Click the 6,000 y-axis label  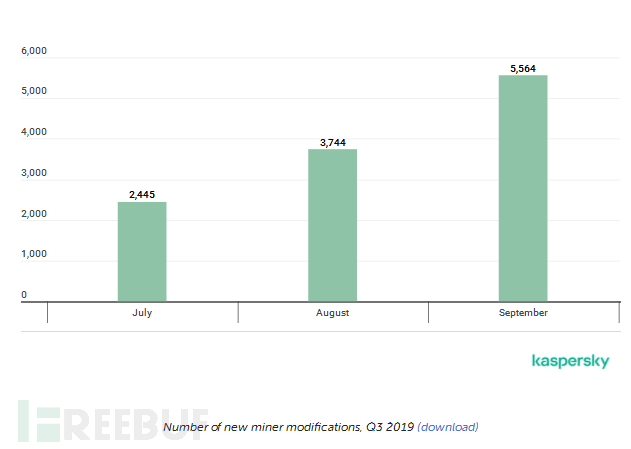pyautogui.click(x=35, y=51)
